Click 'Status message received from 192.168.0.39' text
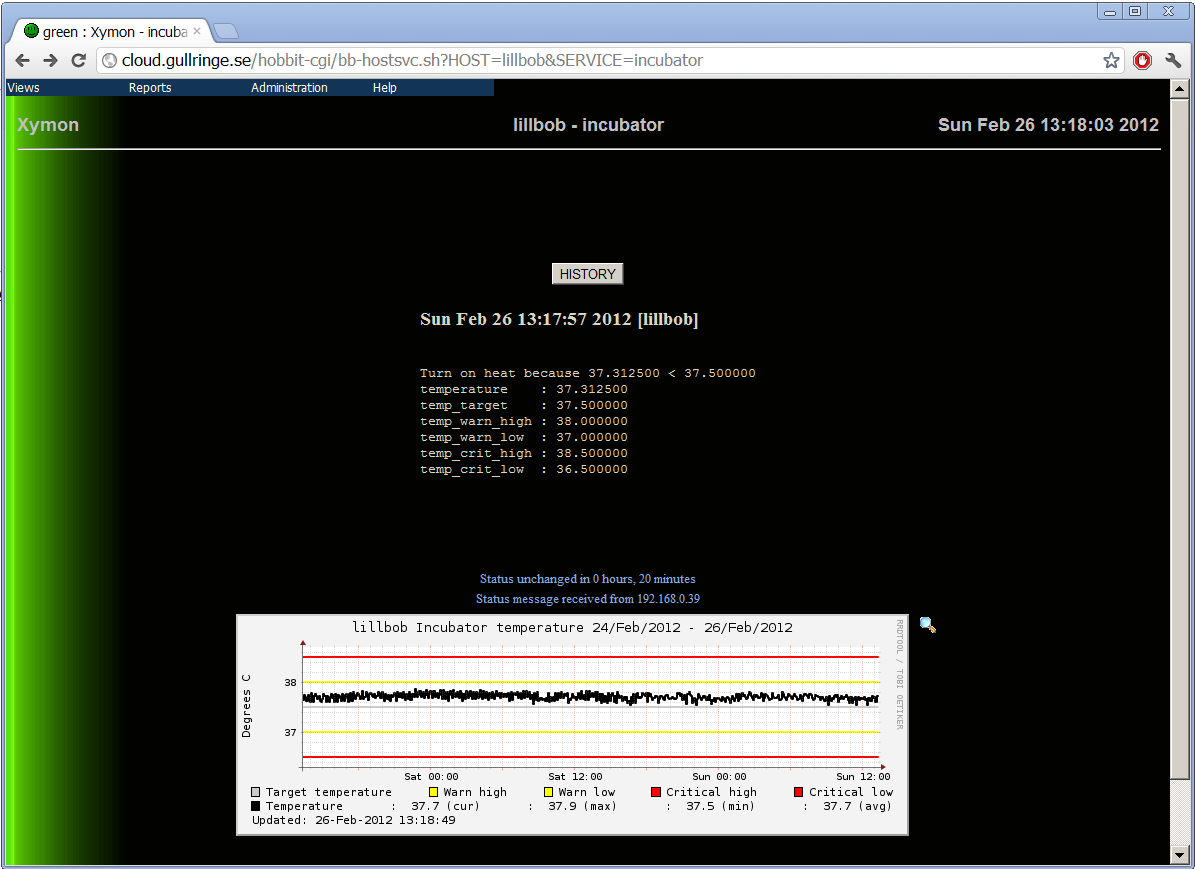Screen dimensions: 1195x869 [588, 598]
